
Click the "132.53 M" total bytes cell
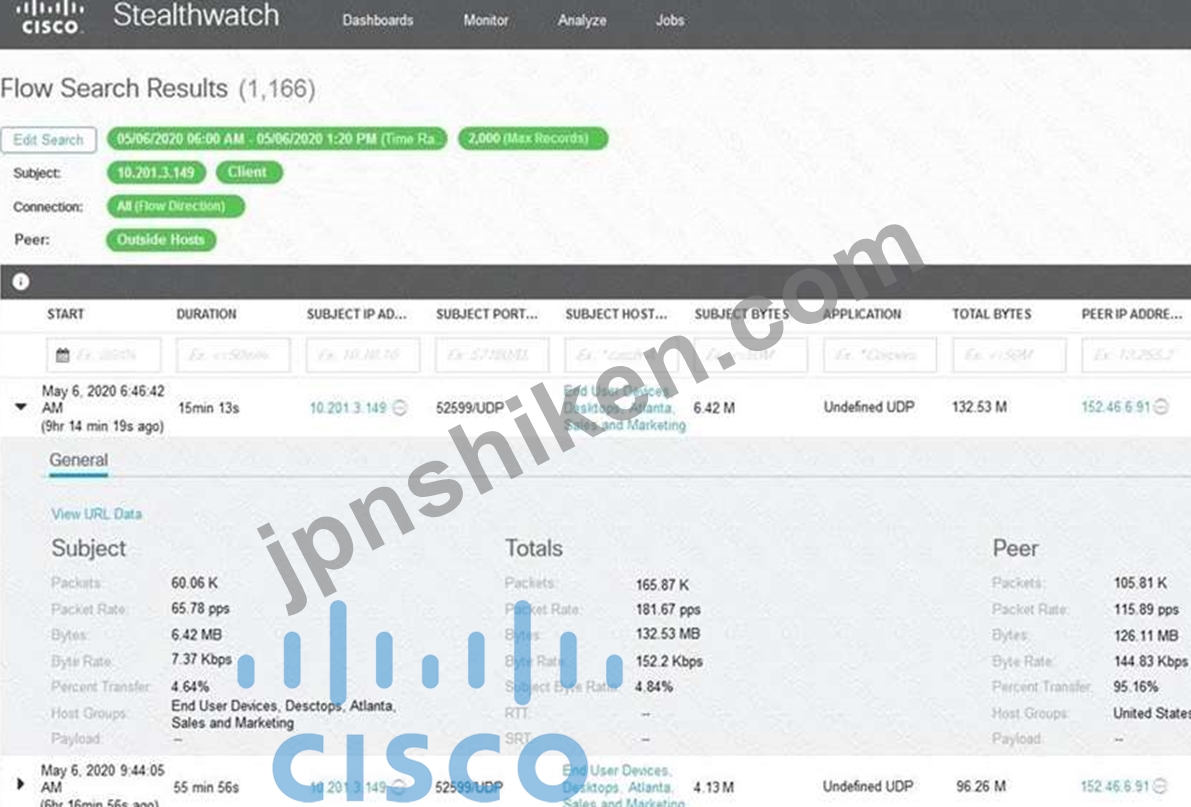click(x=979, y=407)
